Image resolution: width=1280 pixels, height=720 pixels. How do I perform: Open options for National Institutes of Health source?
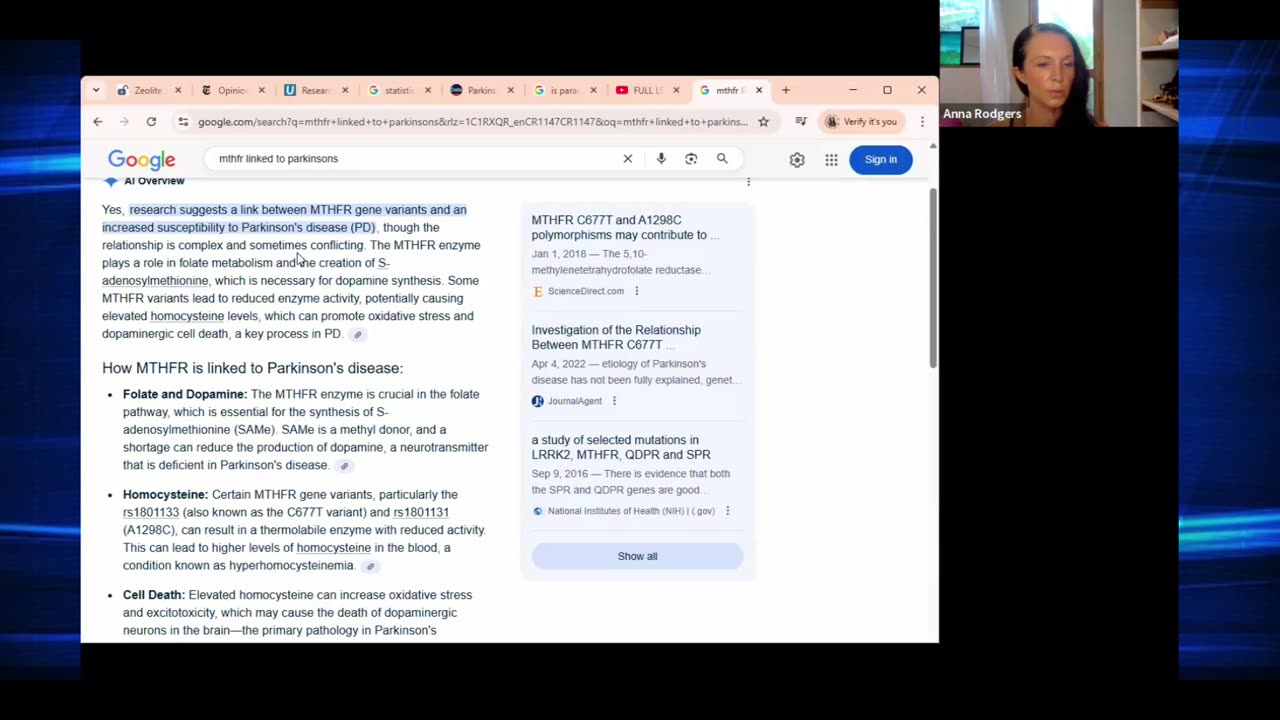click(727, 511)
